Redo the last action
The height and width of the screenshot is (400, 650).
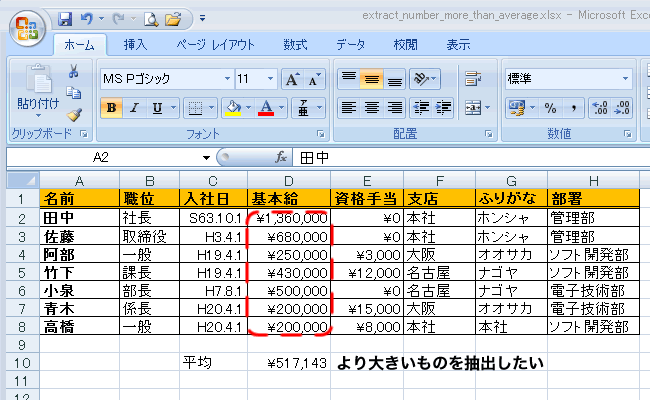coord(119,19)
